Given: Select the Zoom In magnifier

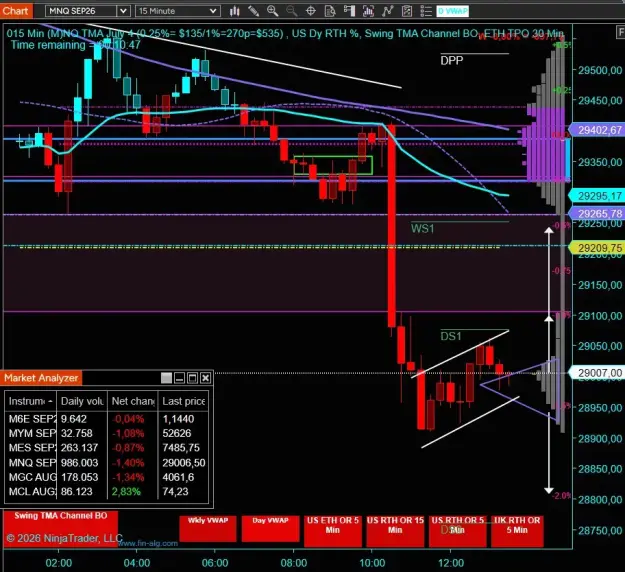Looking at the screenshot, I should 273,11.
